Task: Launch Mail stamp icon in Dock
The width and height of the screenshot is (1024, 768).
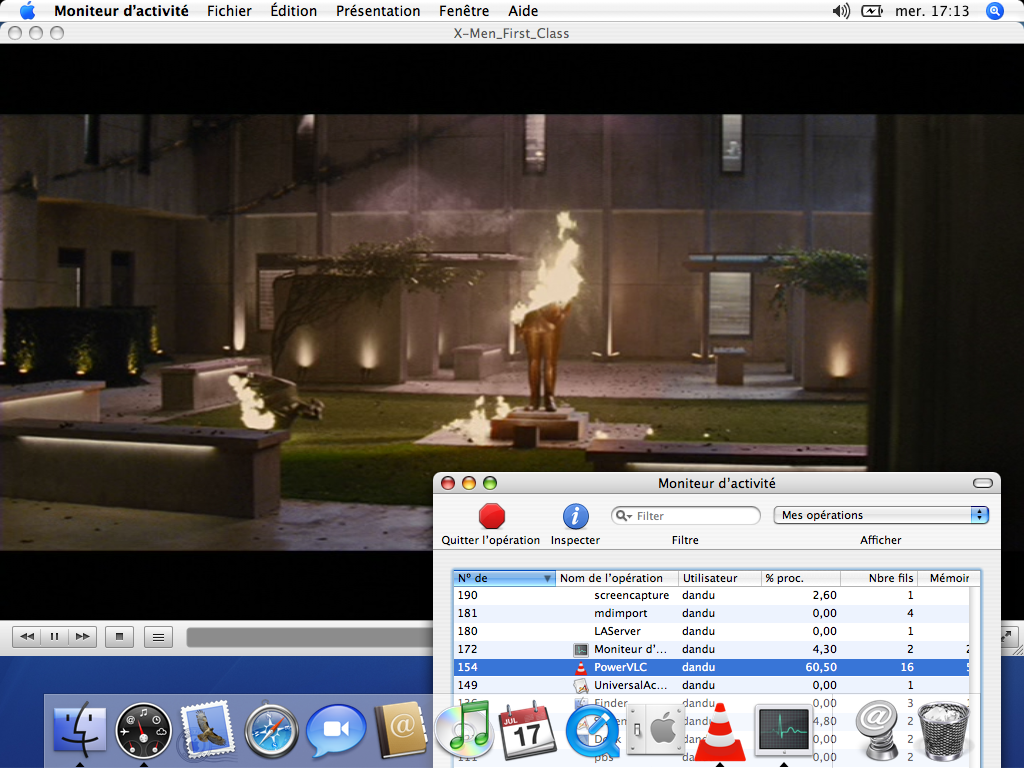Action: (x=208, y=730)
